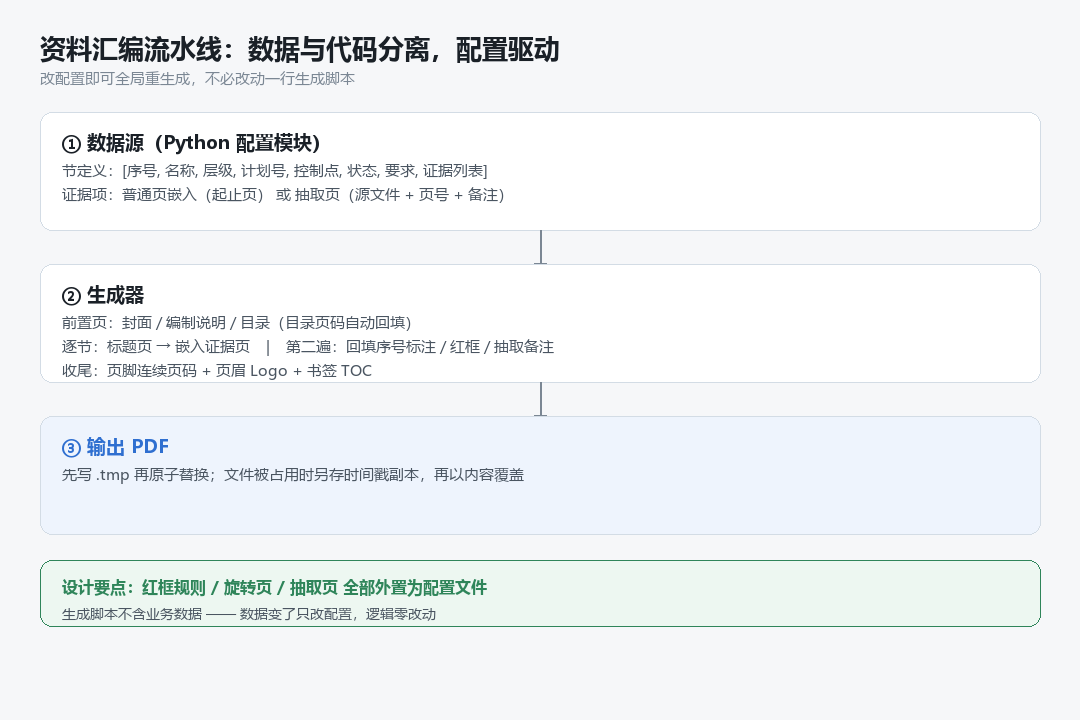The width and height of the screenshot is (1080, 720).
Task: Select the line starting with "前置页：封面"
Action: pyautogui.click(x=237, y=323)
